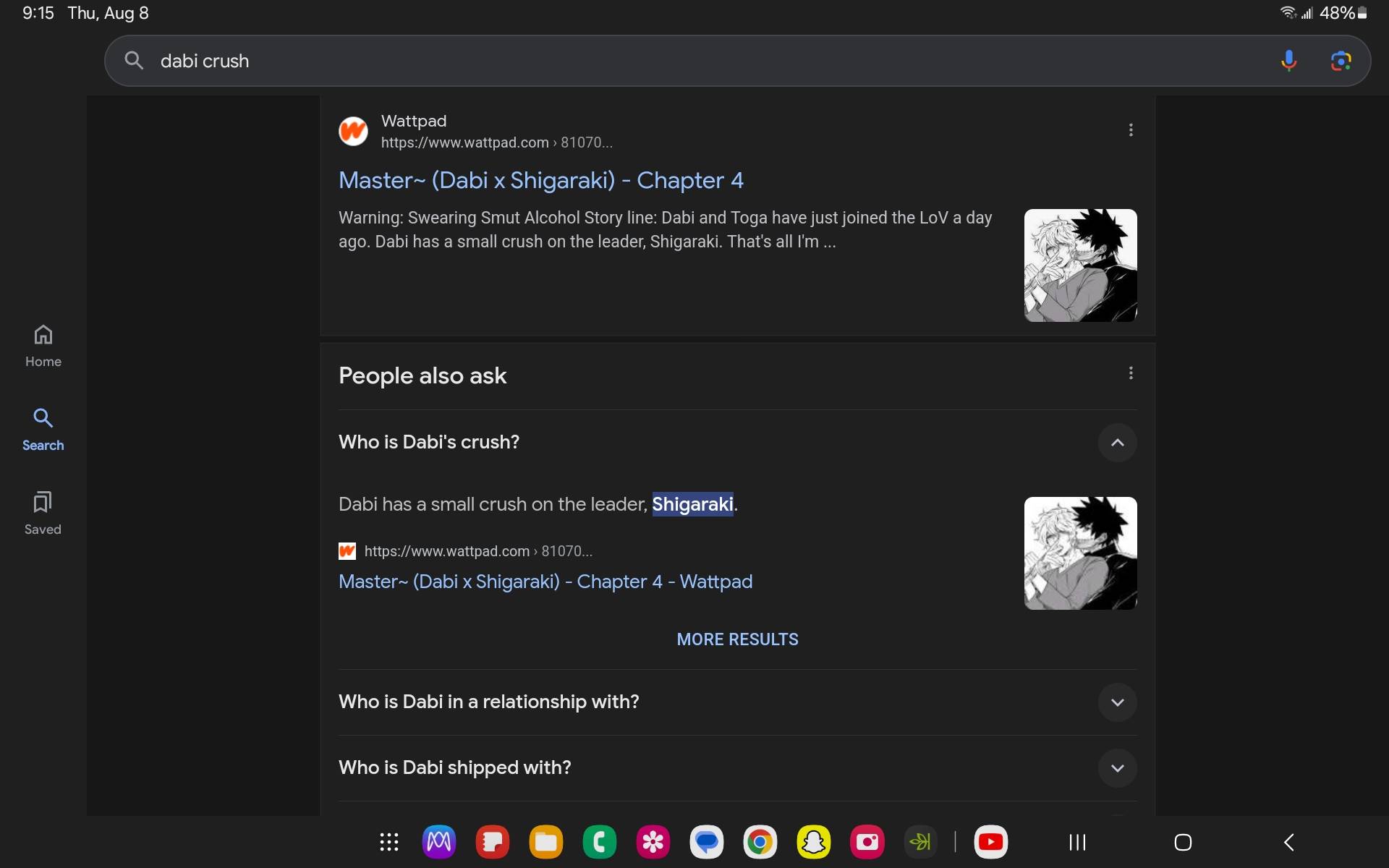Expand 'Who is Dabi shipped with?' question
Screen dimensions: 1389x868
coord(1117,768)
